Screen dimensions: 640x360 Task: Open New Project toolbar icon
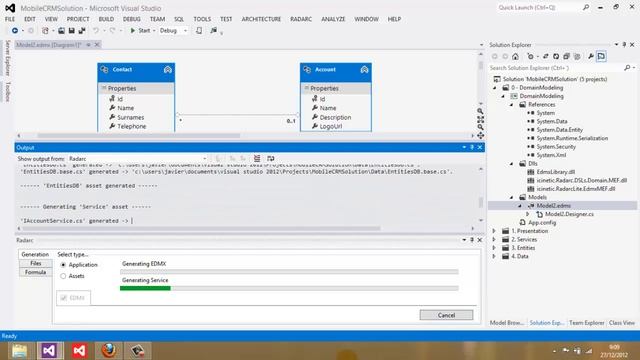point(45,31)
